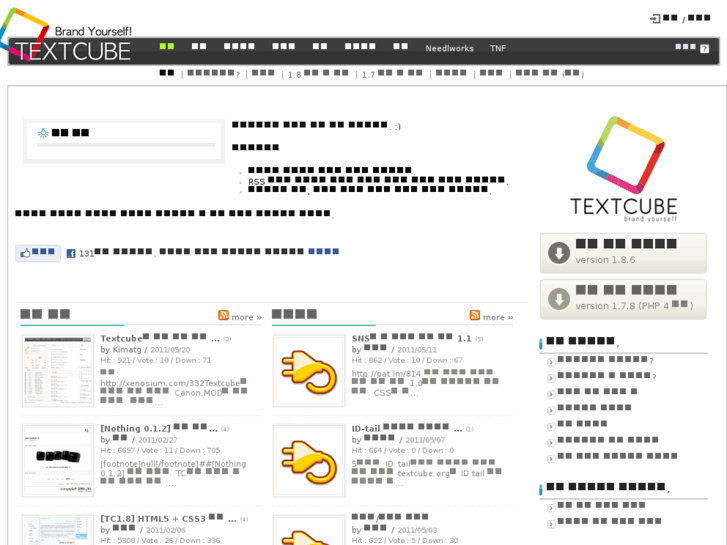Image resolution: width=727 pixels, height=545 pixels.
Task: Open TNF menu item
Action: 498,48
